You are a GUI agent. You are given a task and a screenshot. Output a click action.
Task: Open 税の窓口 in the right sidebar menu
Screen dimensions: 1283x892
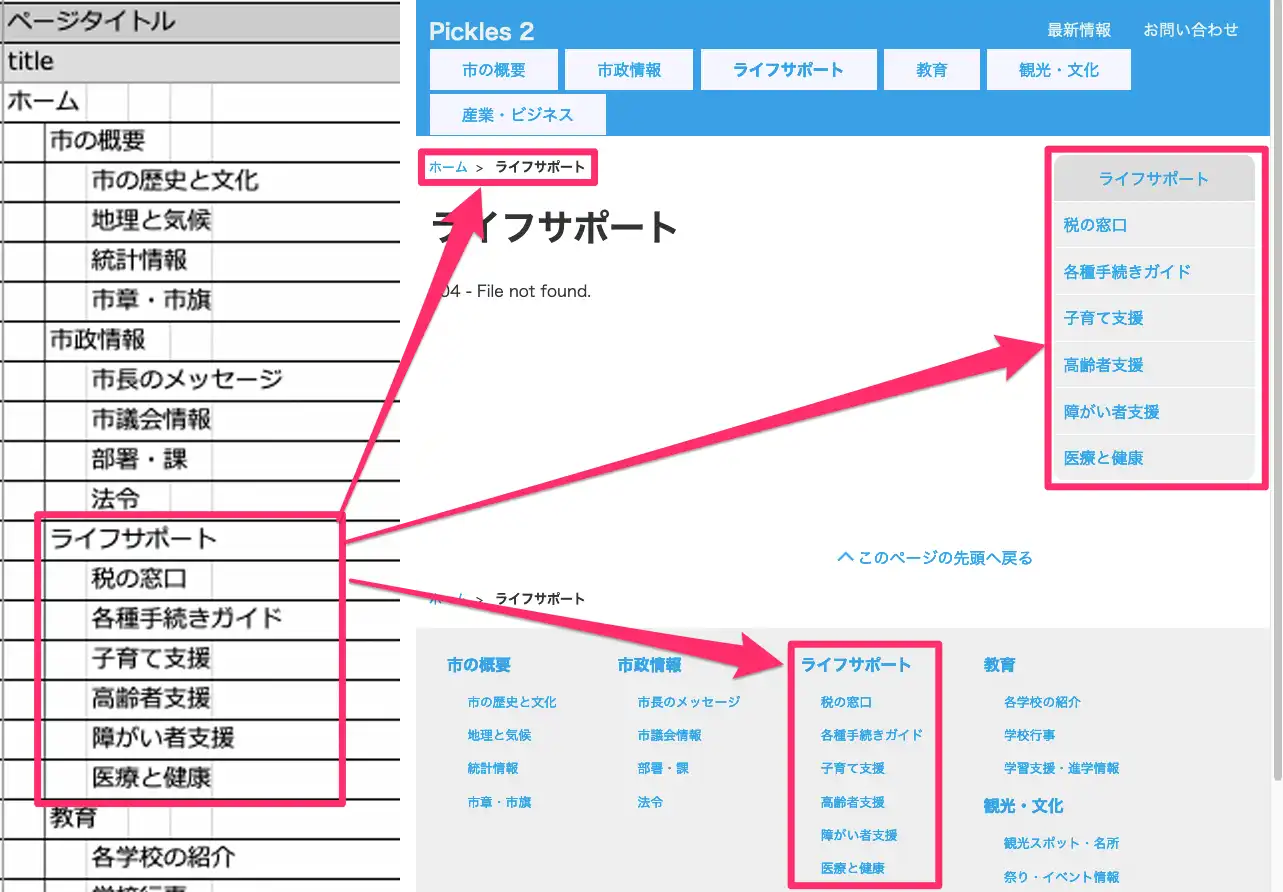[1095, 225]
